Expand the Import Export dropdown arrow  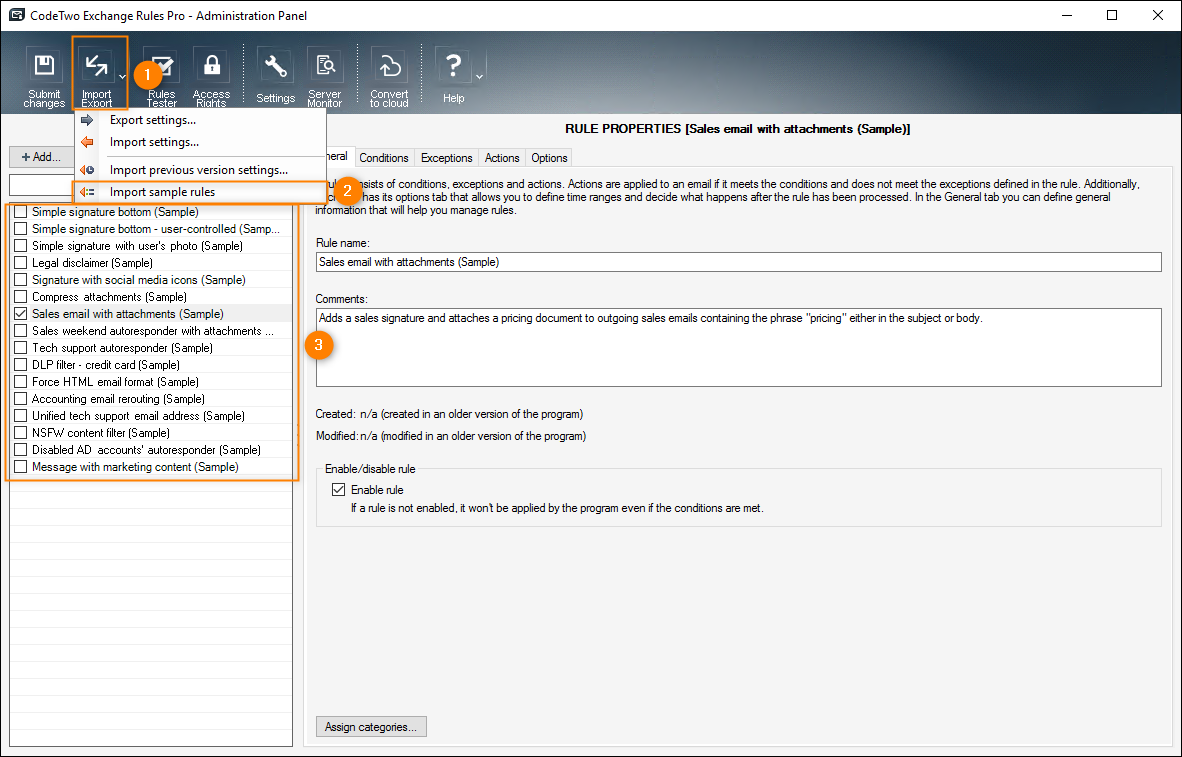click(x=122, y=76)
